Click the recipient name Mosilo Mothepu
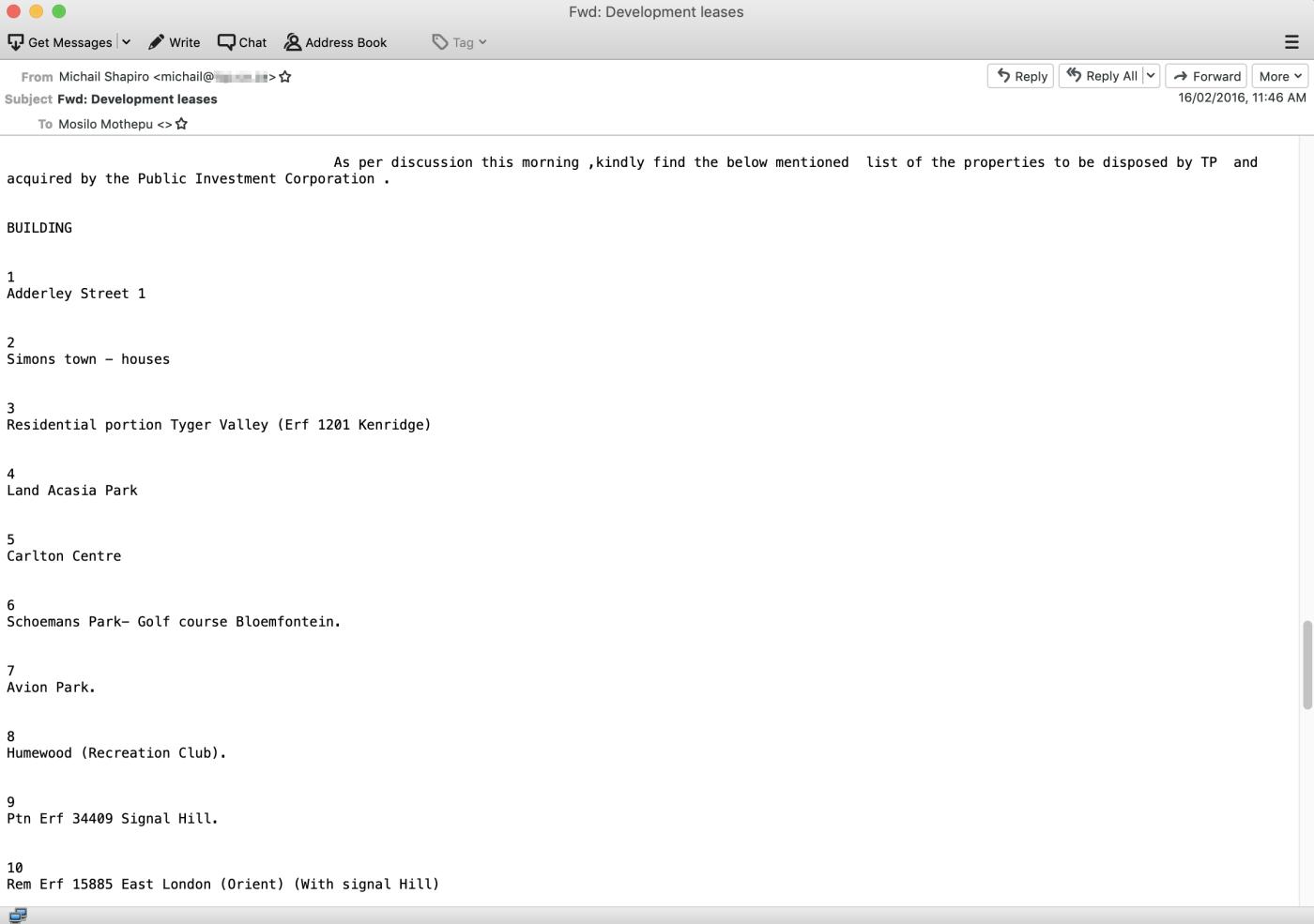 (105, 124)
